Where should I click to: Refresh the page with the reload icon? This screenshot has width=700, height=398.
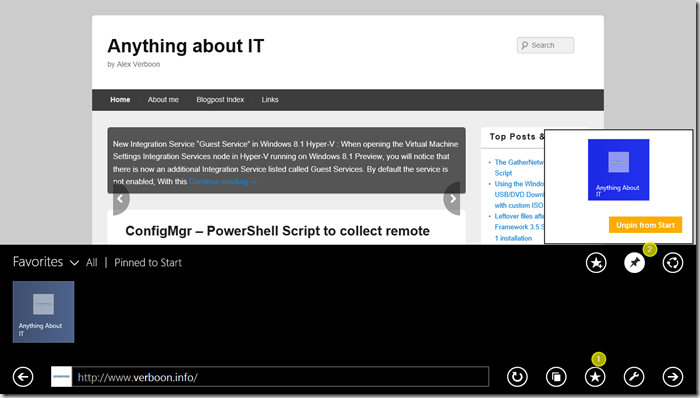(517, 377)
